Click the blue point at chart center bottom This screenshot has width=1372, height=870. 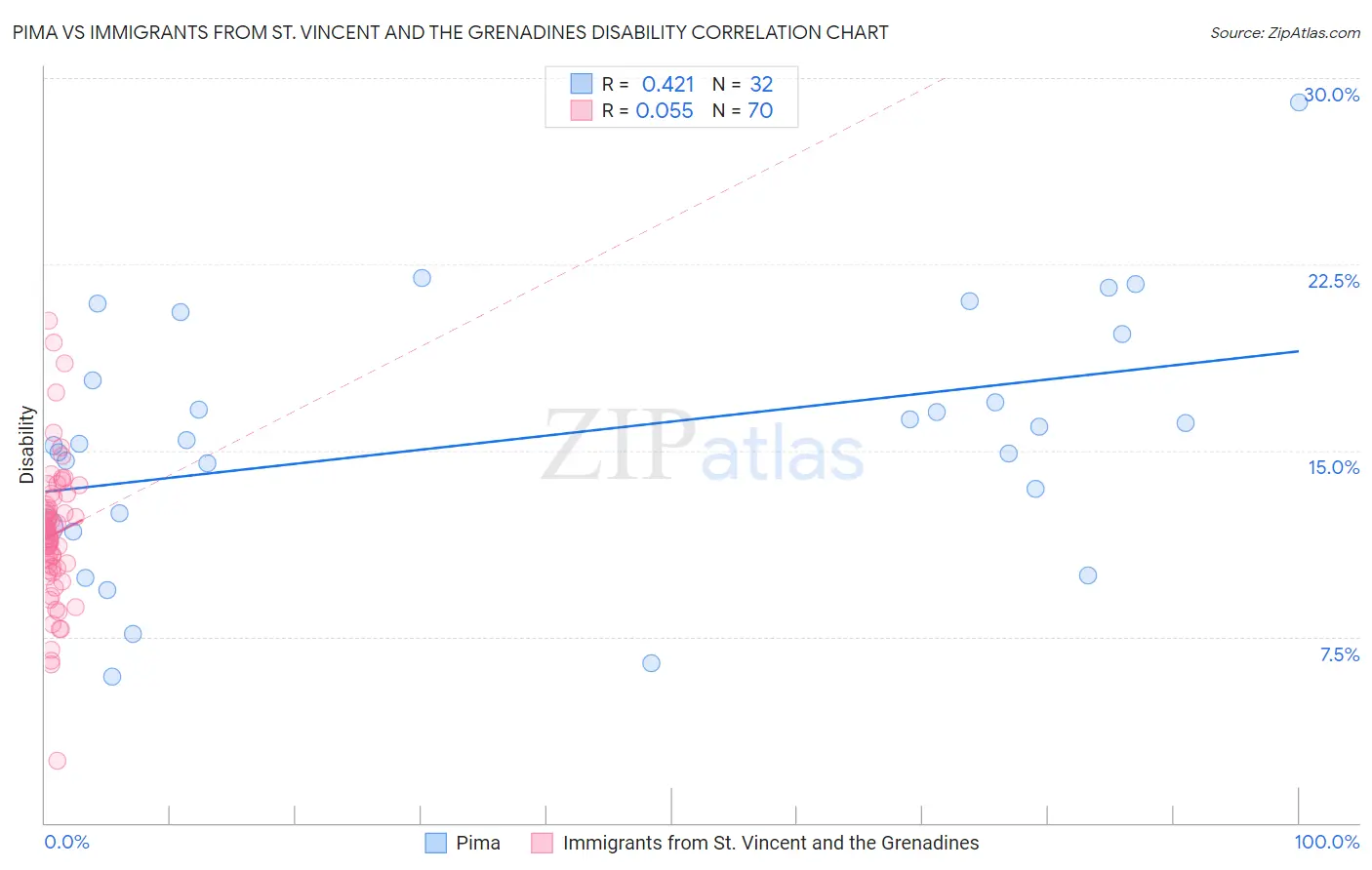click(651, 663)
